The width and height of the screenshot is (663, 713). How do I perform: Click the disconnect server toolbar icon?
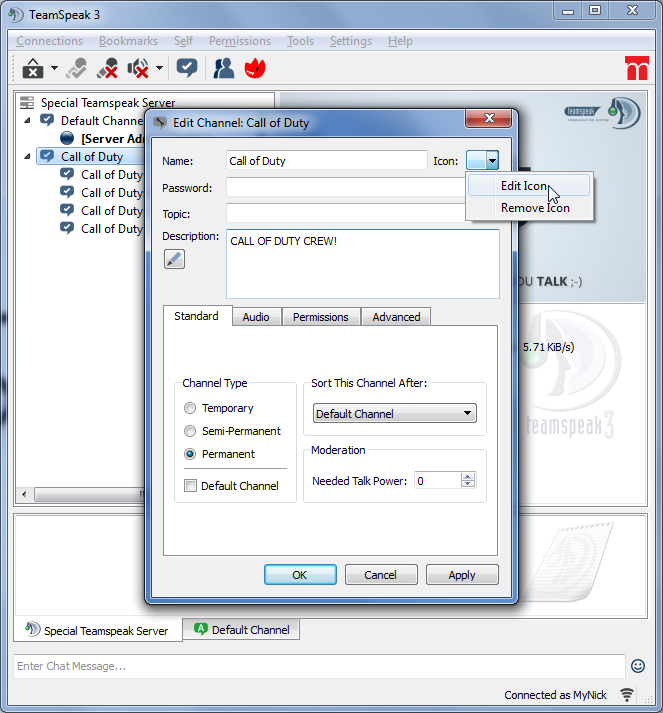tap(33, 69)
